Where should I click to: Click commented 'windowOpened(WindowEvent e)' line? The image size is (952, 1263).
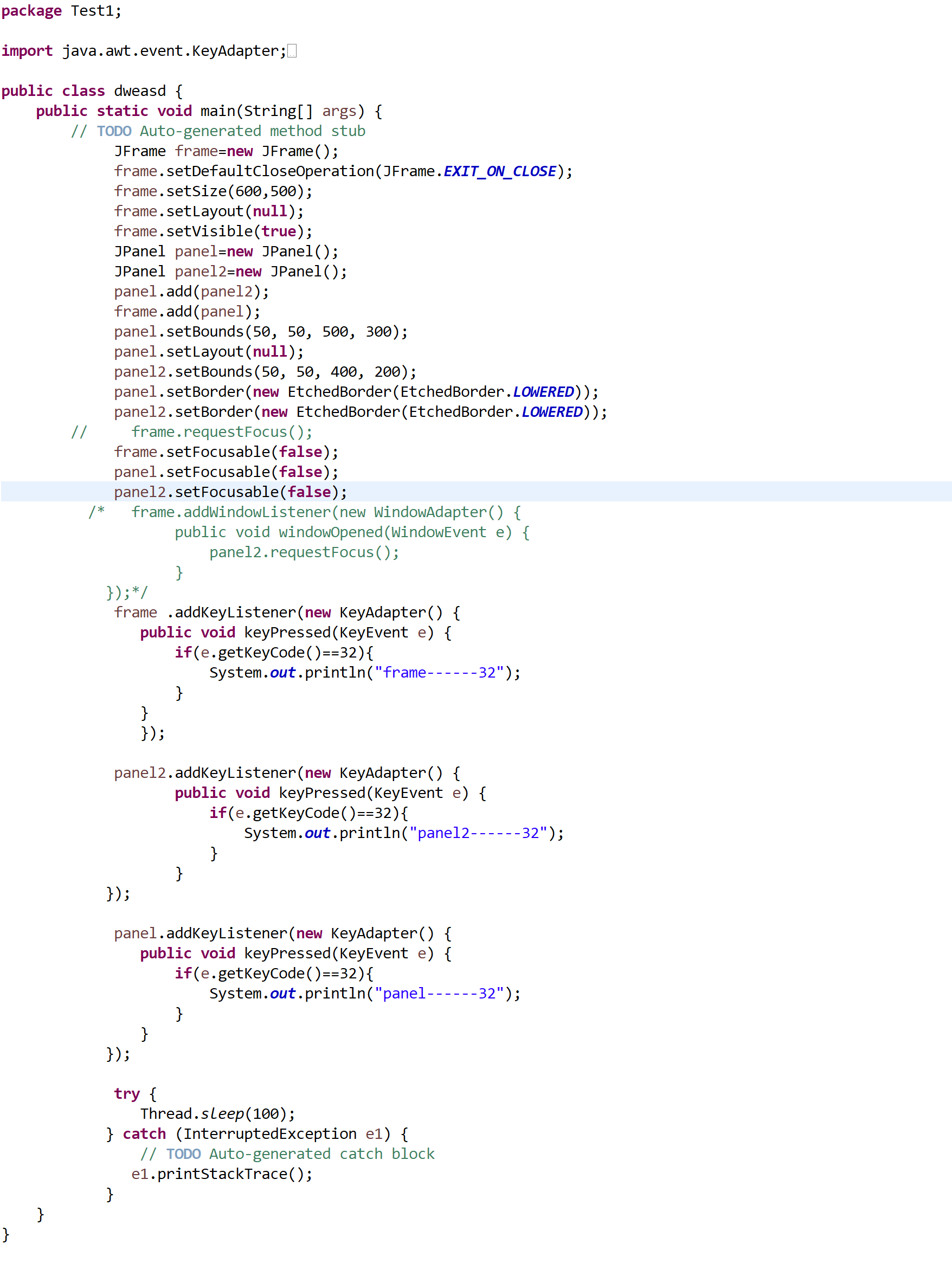click(352, 532)
